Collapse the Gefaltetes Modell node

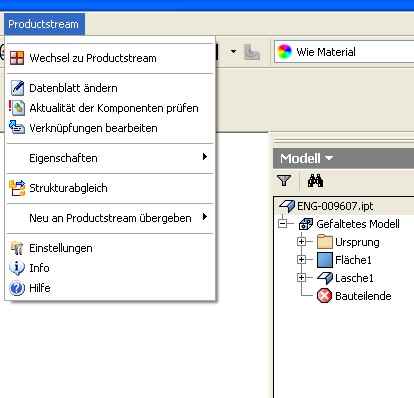(283, 223)
